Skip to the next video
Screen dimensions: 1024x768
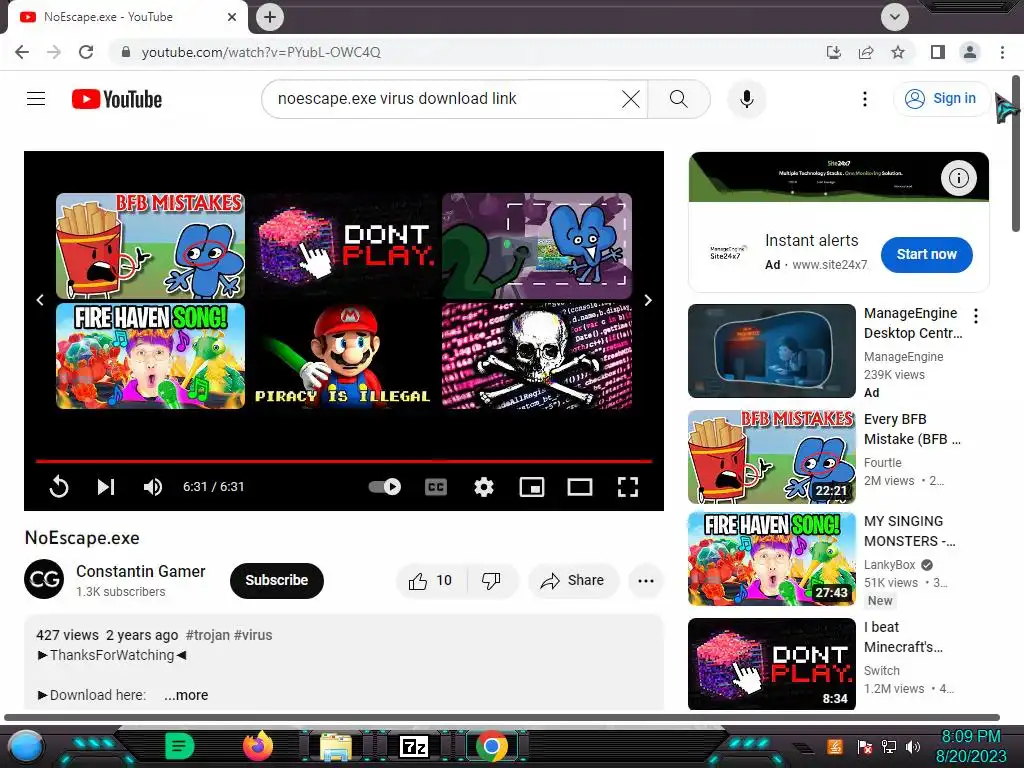[106, 487]
